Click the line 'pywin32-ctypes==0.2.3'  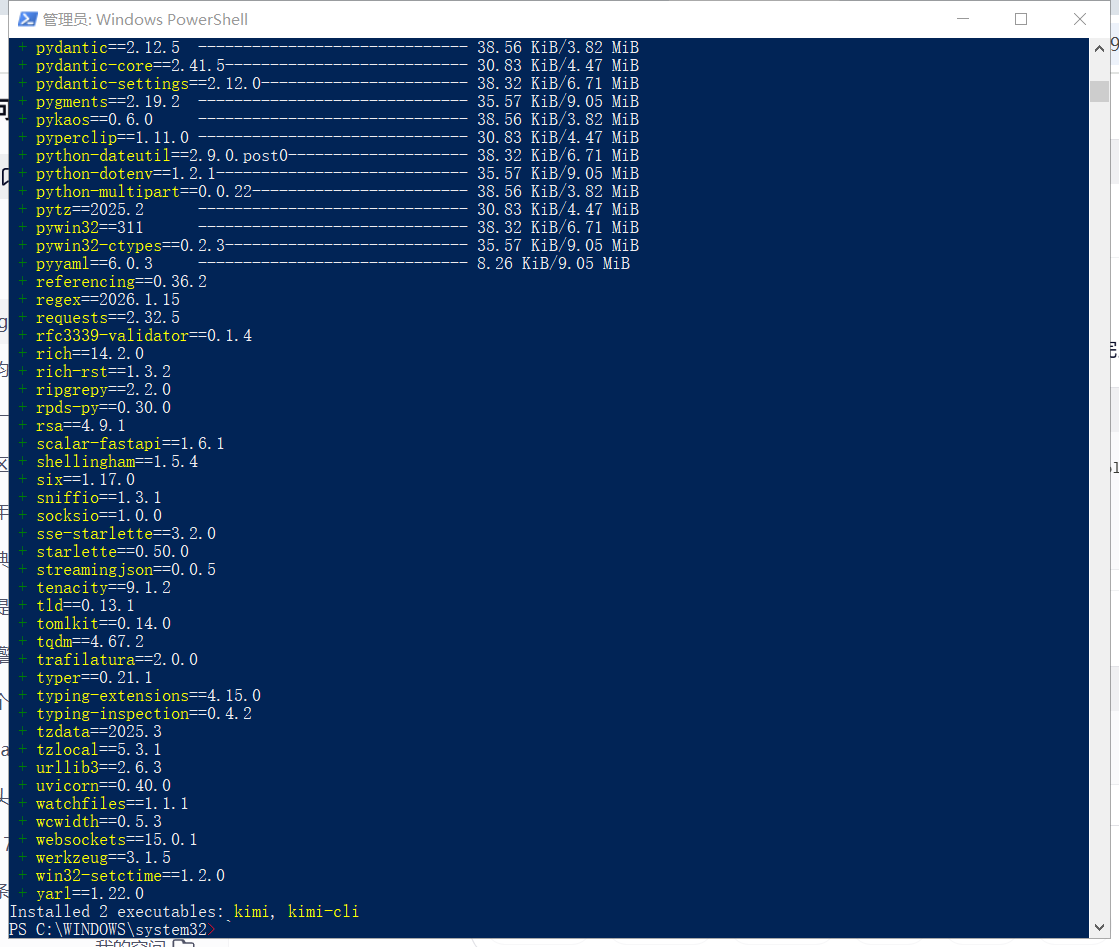(x=130, y=245)
